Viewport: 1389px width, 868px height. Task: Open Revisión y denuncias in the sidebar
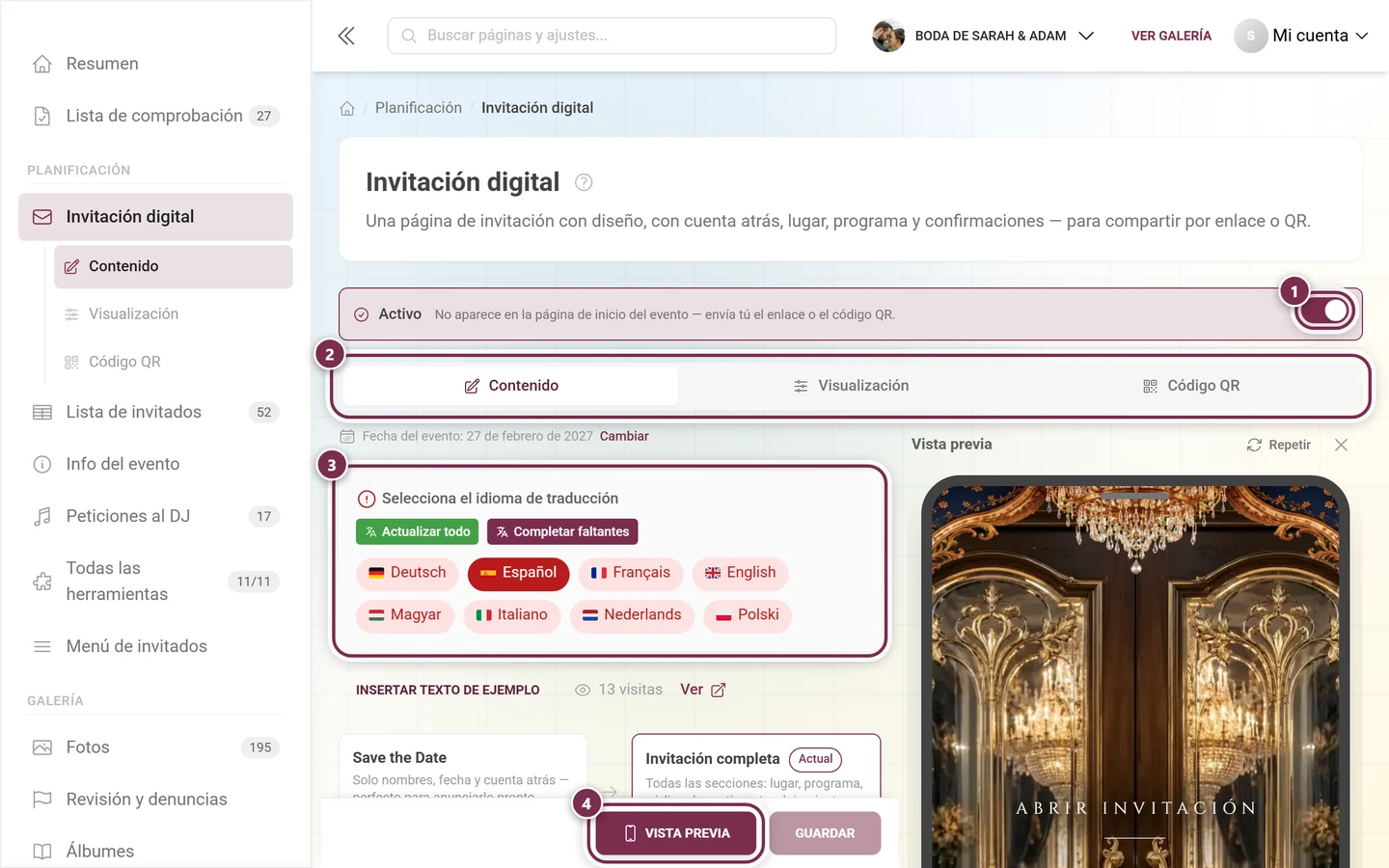pyautogui.click(x=155, y=800)
